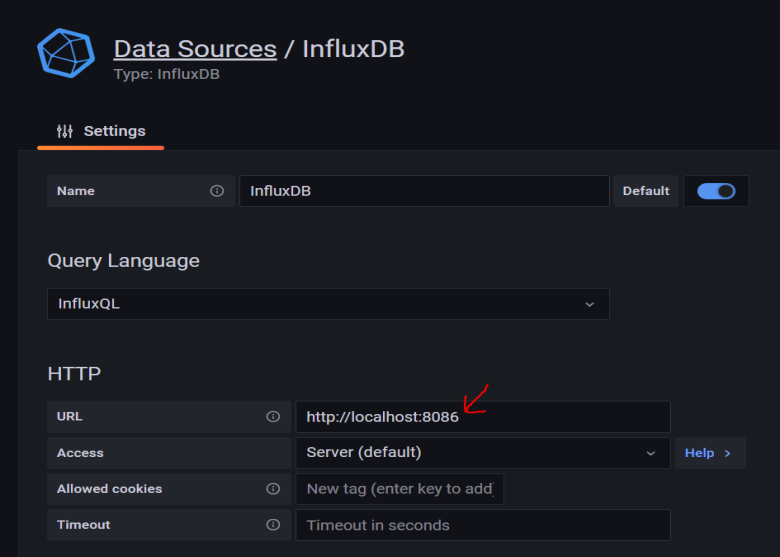
Task: Click the chevron of Query Language selector
Action: point(589,304)
